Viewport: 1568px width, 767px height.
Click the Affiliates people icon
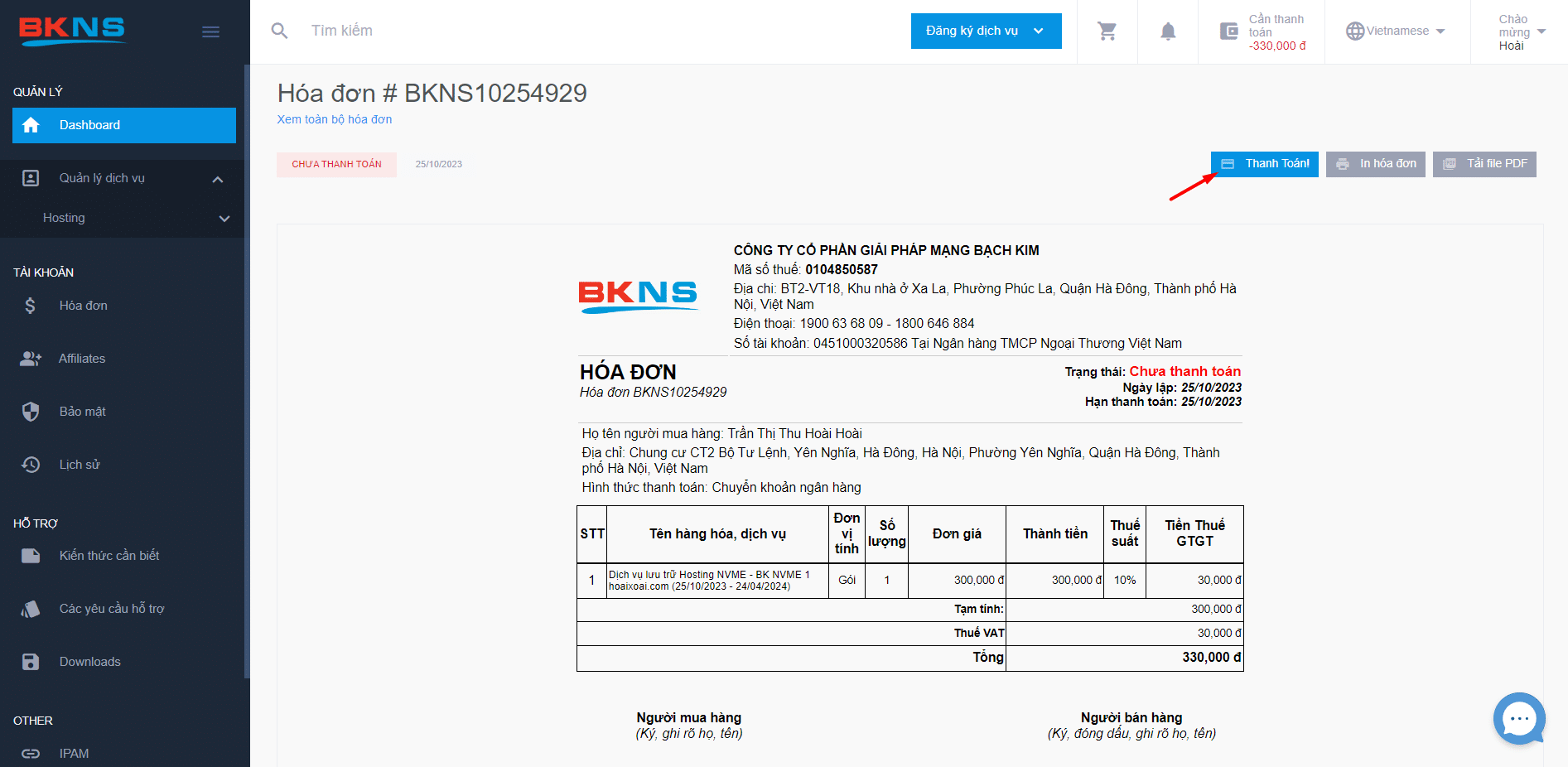pos(31,359)
